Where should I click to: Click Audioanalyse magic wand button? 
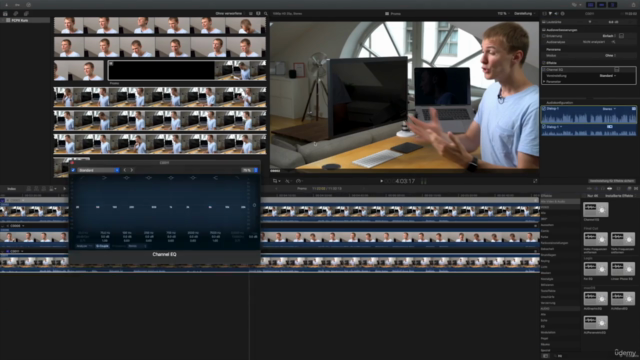click(x=613, y=42)
